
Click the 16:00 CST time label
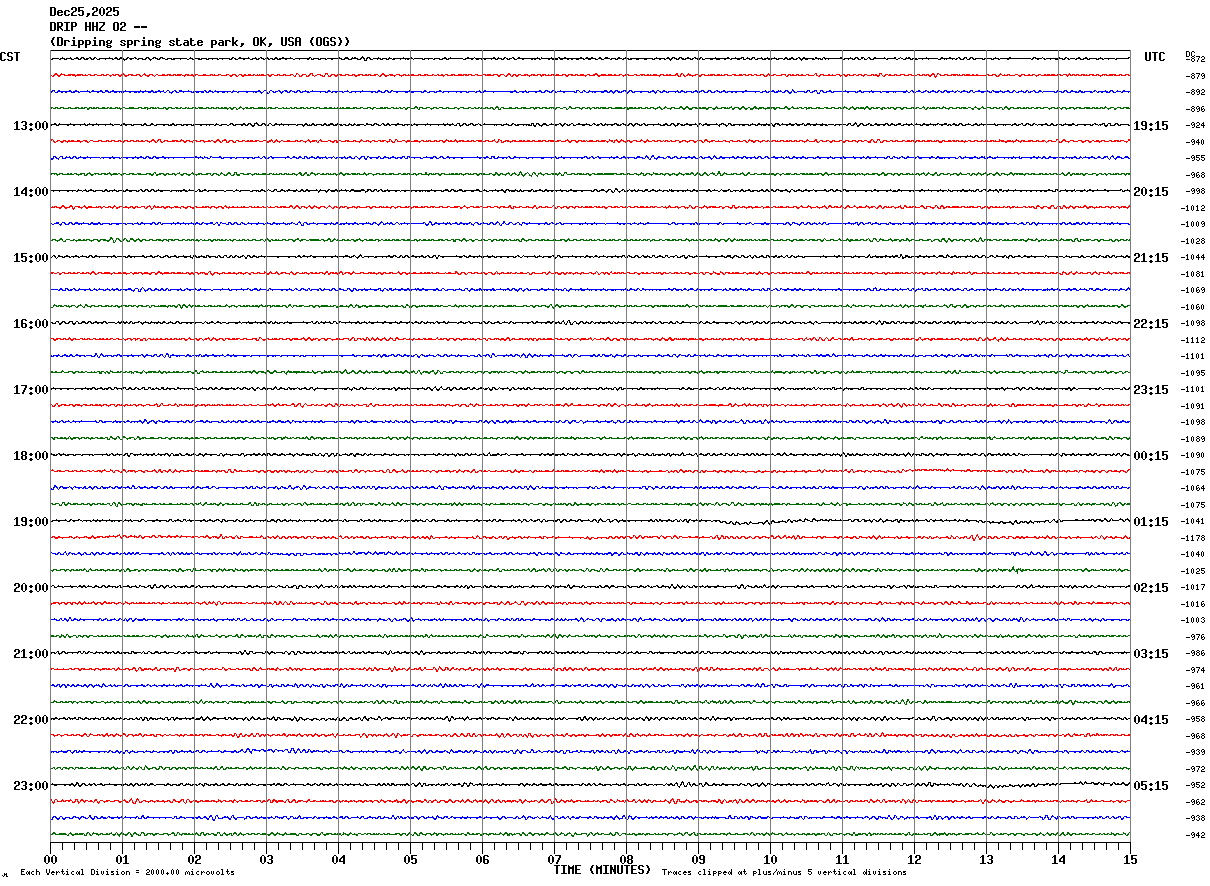[x=30, y=324]
